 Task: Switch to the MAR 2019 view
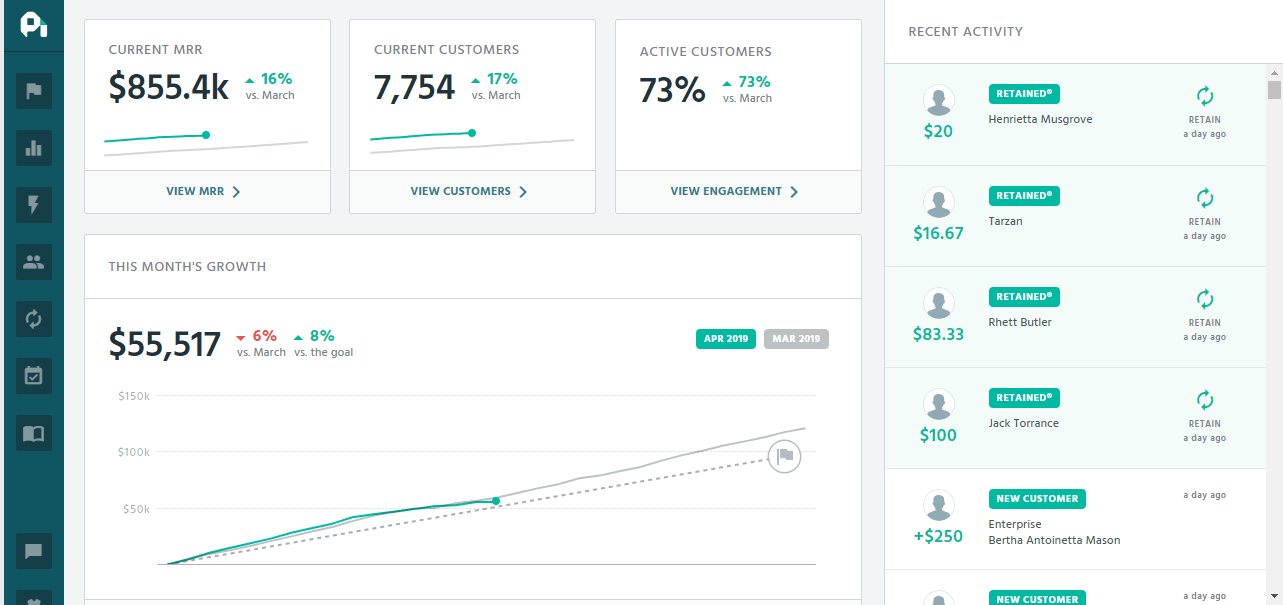pyautogui.click(x=796, y=339)
